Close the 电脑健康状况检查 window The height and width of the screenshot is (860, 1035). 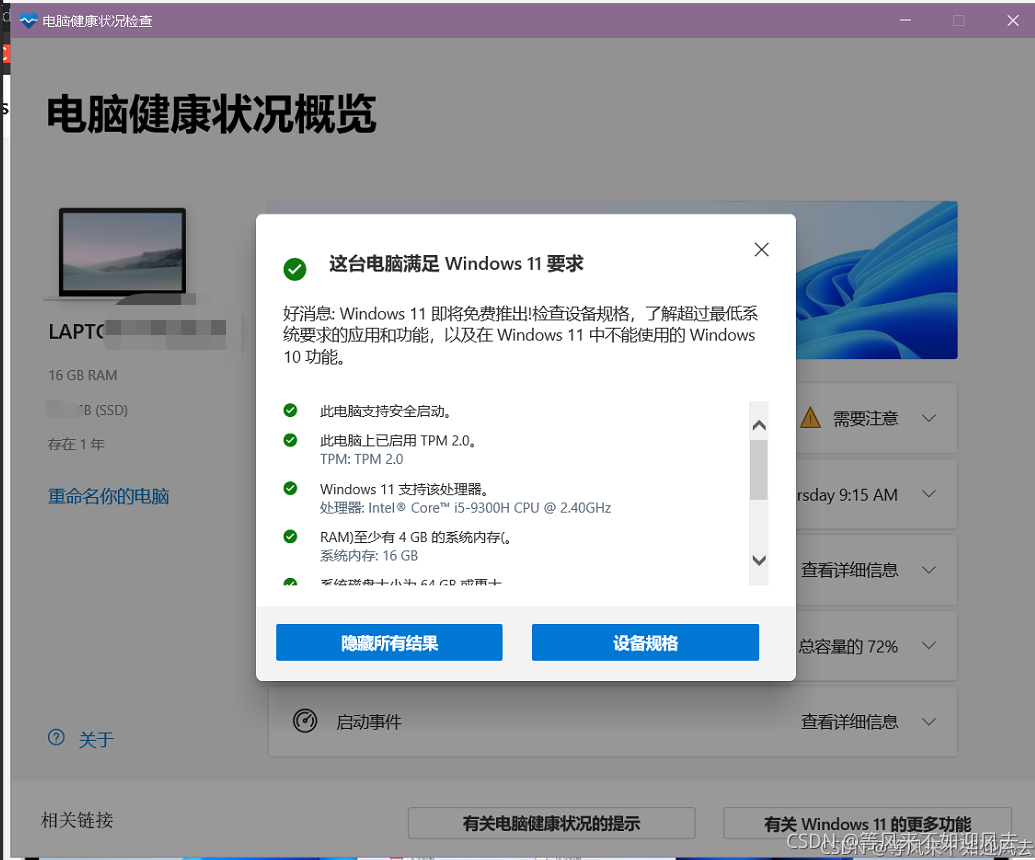pyautogui.click(x=1013, y=20)
